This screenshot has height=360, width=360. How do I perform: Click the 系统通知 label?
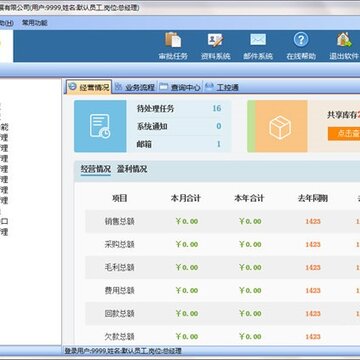point(152,127)
